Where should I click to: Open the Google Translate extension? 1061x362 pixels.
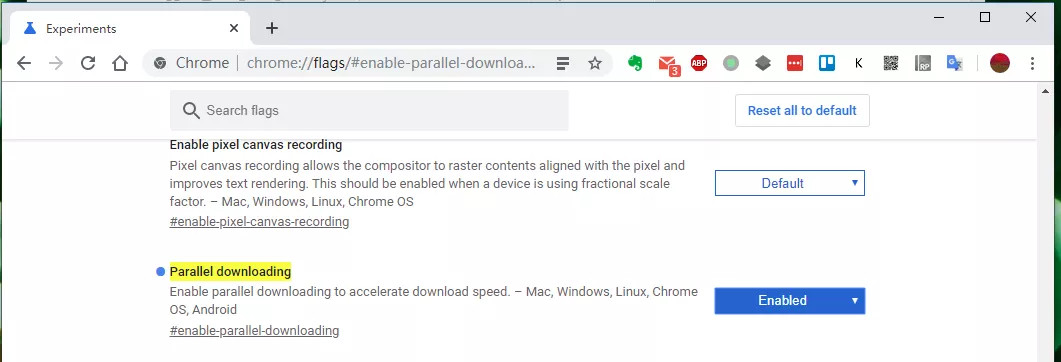(x=955, y=63)
